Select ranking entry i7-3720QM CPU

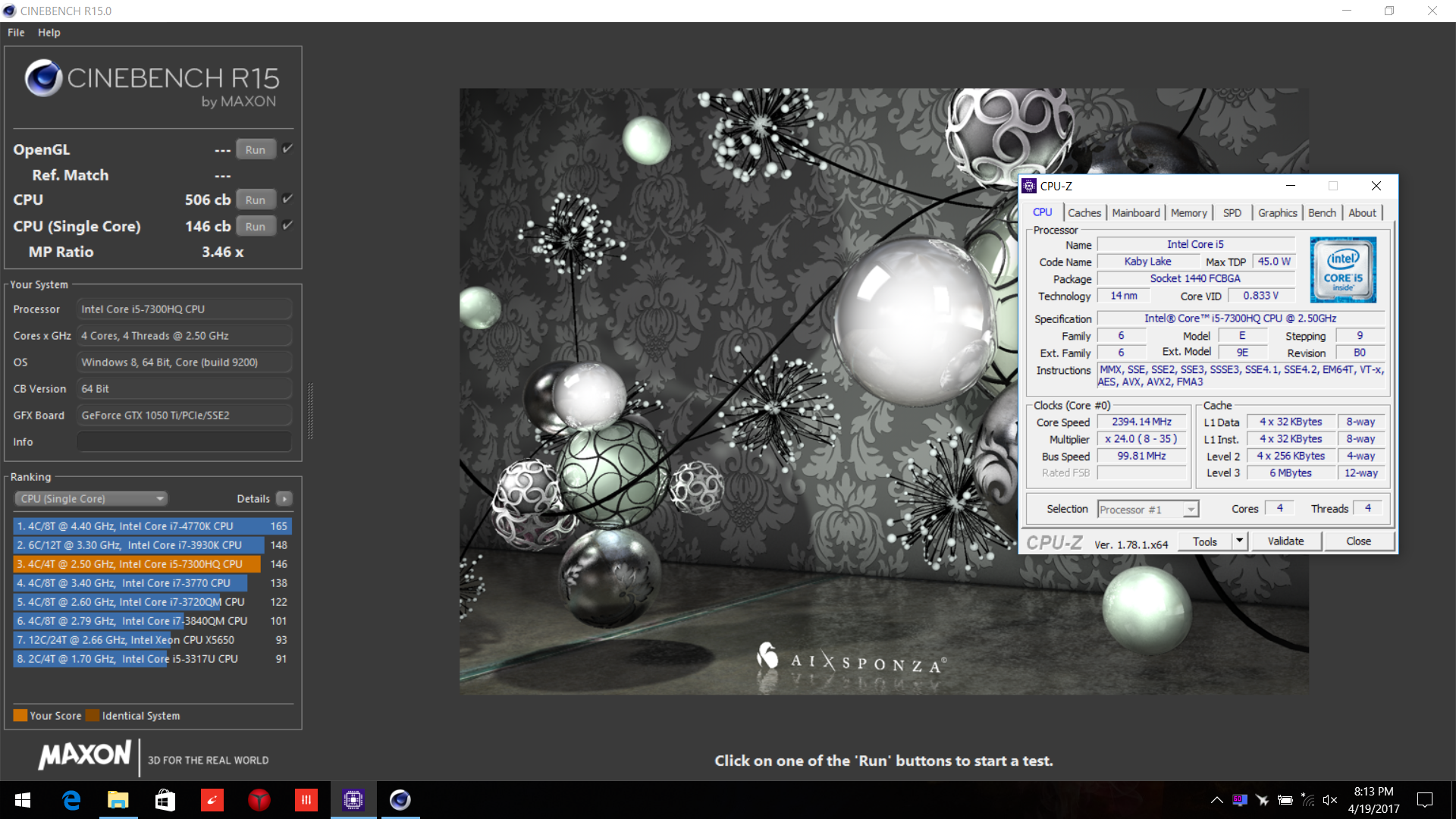pyautogui.click(x=152, y=601)
